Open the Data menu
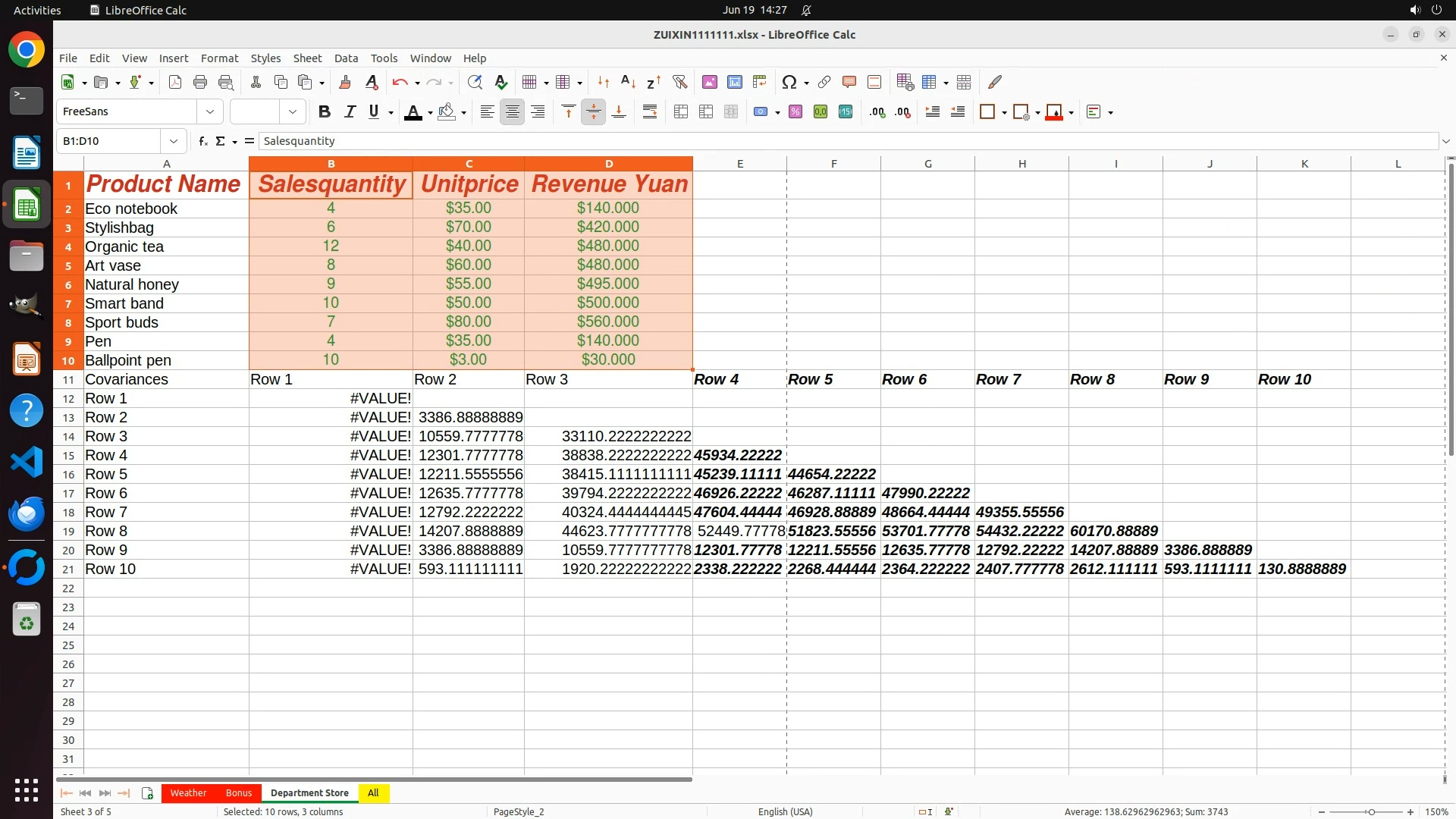This screenshot has height=819, width=1456. tap(346, 58)
